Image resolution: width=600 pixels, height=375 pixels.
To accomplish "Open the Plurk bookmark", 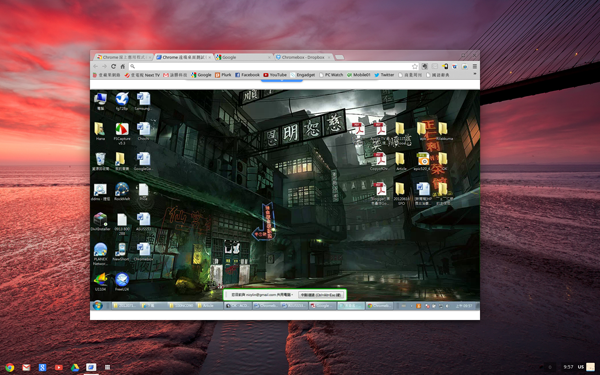I will coord(223,75).
